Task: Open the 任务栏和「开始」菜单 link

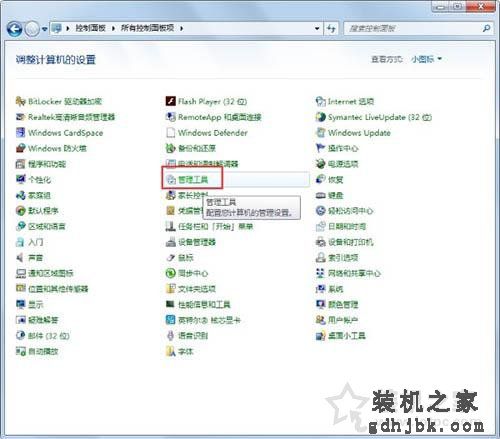Action: (x=215, y=226)
